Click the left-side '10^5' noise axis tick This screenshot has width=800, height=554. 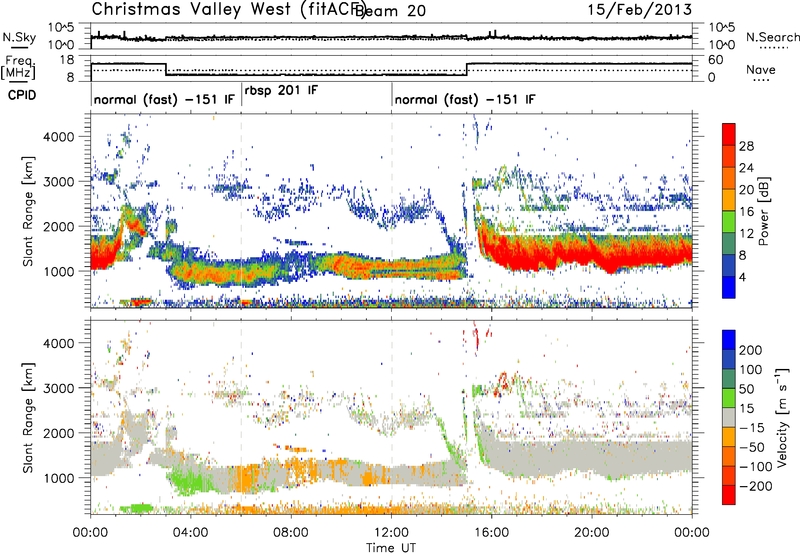tap(61, 27)
